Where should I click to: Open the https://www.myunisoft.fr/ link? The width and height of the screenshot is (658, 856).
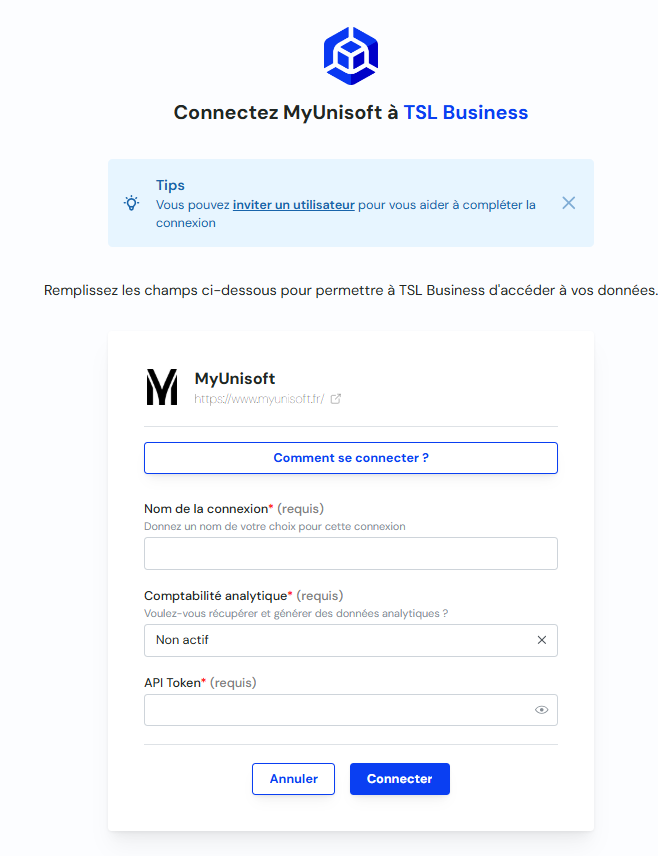point(260,399)
